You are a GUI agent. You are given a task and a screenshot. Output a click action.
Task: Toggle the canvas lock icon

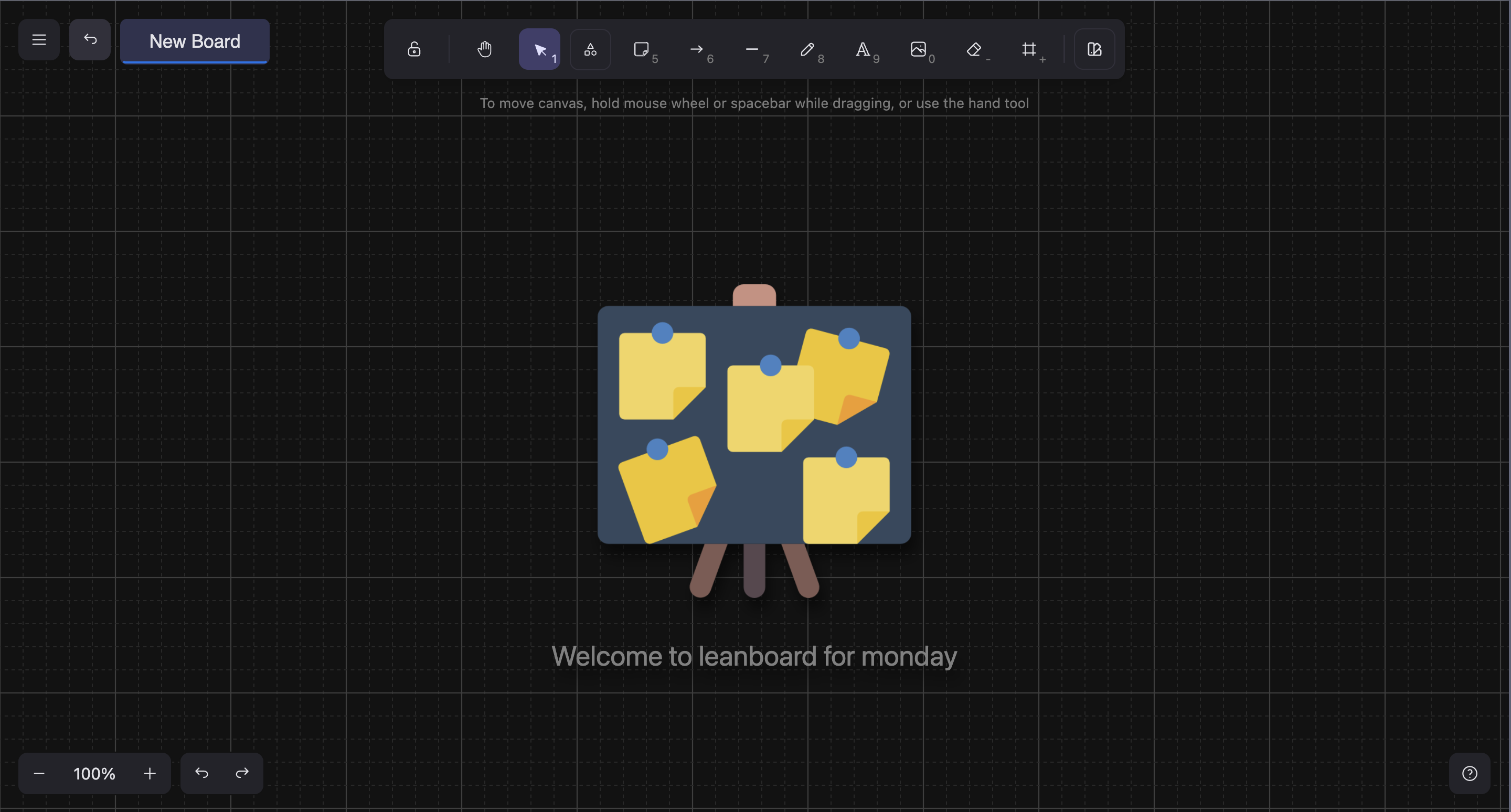coord(414,49)
